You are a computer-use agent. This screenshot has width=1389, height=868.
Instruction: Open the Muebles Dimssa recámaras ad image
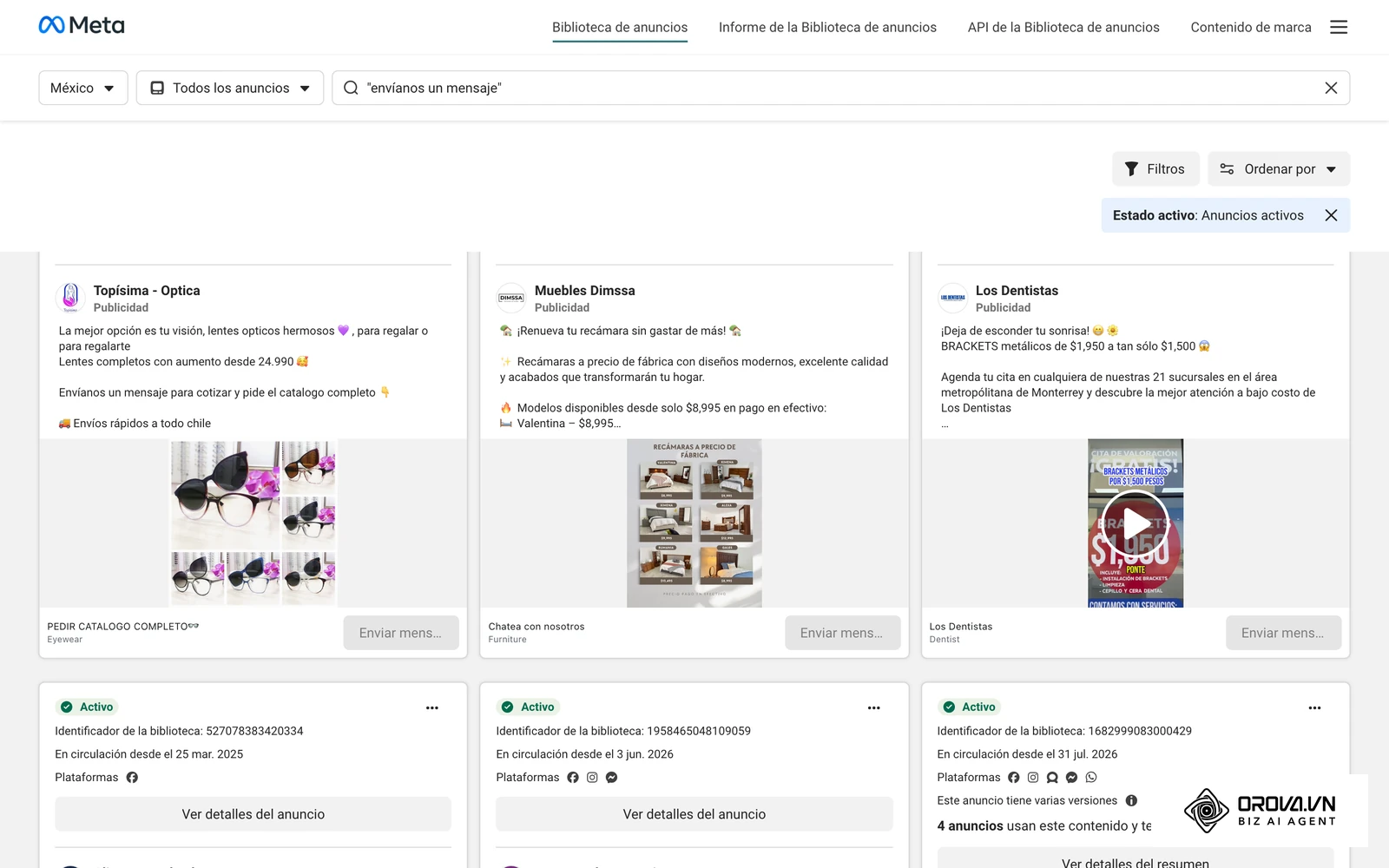tap(694, 523)
